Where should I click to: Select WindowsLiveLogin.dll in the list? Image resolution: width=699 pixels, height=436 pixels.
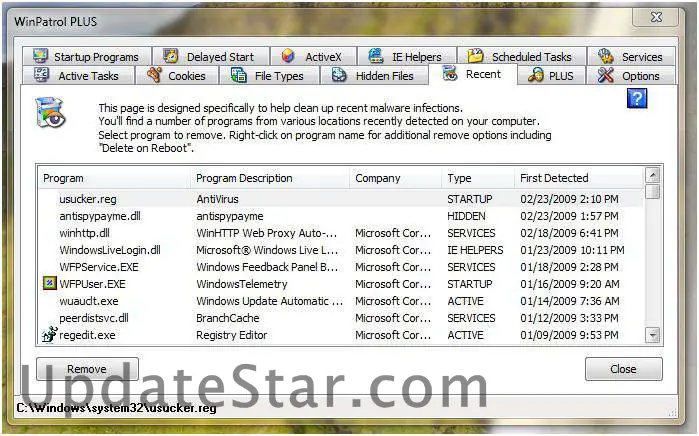pos(110,250)
